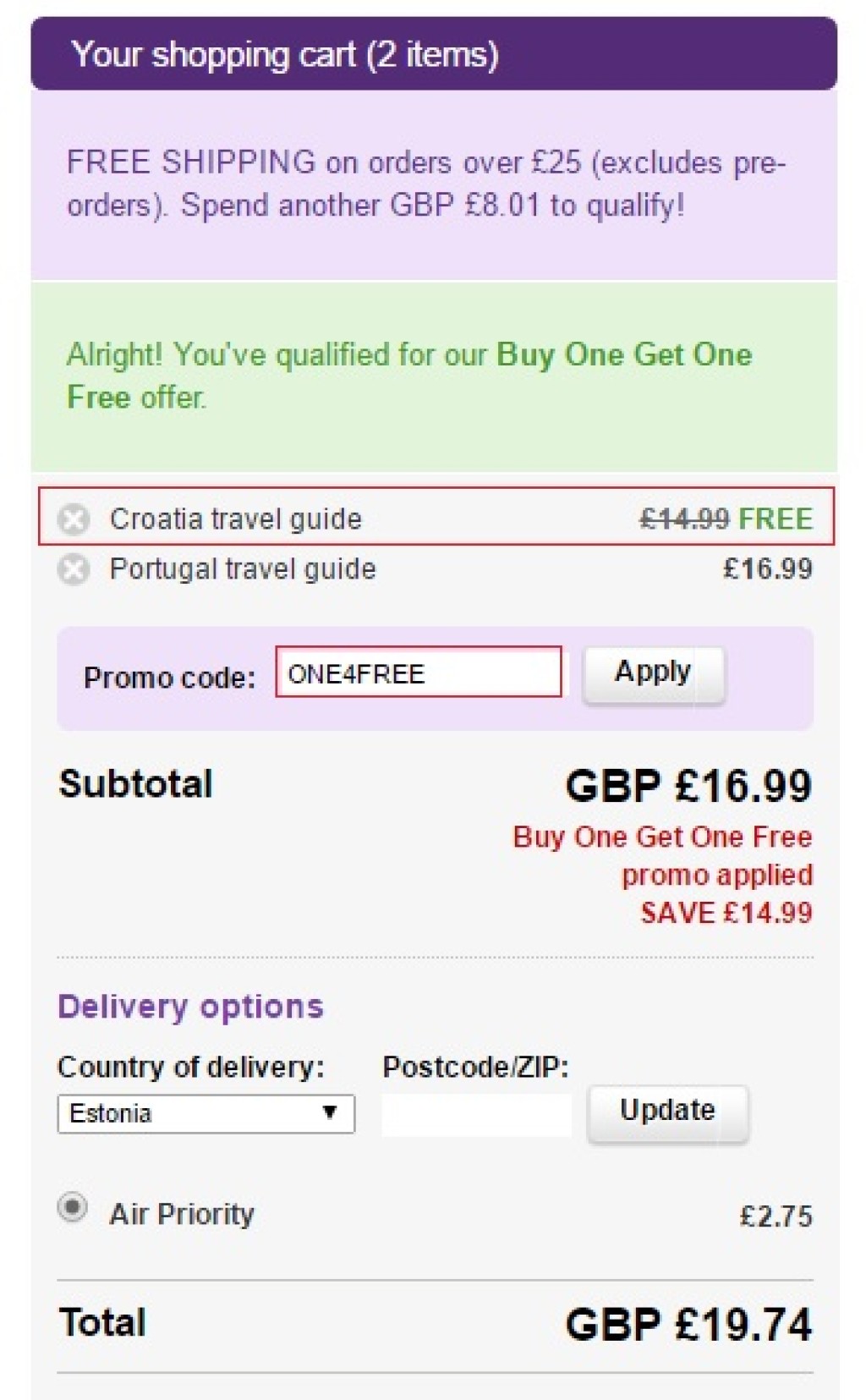Click the Subtotal GBP £16.99 amount
The width and height of the screenshot is (866, 1400).
point(688,786)
